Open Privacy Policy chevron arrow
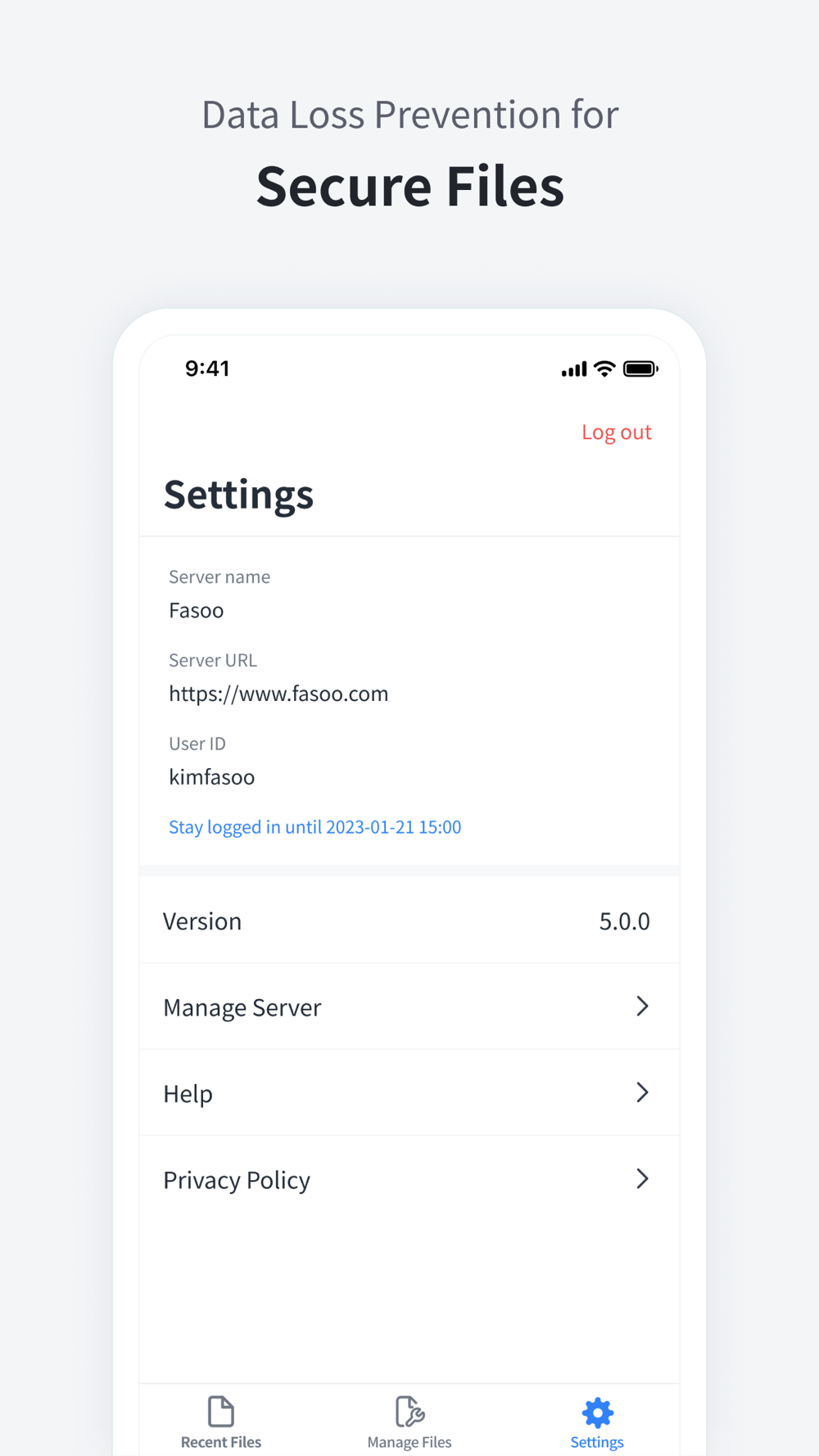Screen dimensions: 819x1456 tap(643, 1178)
